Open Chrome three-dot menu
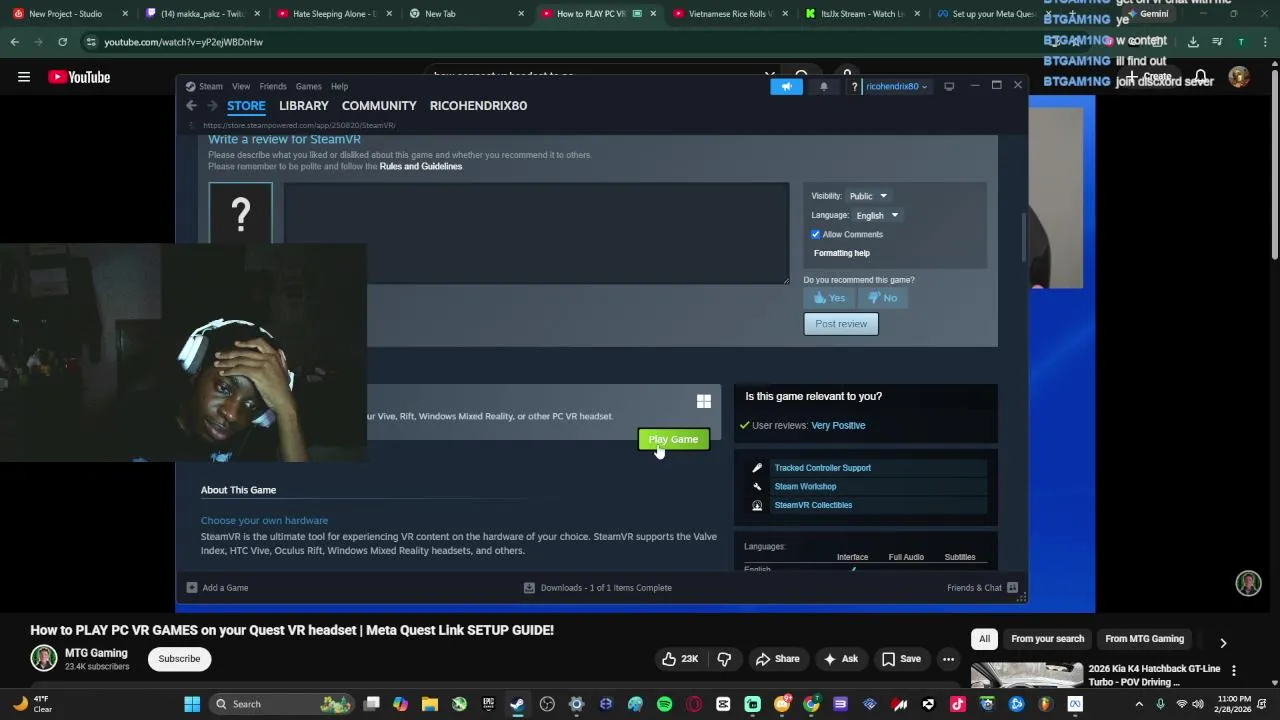 (1264, 42)
